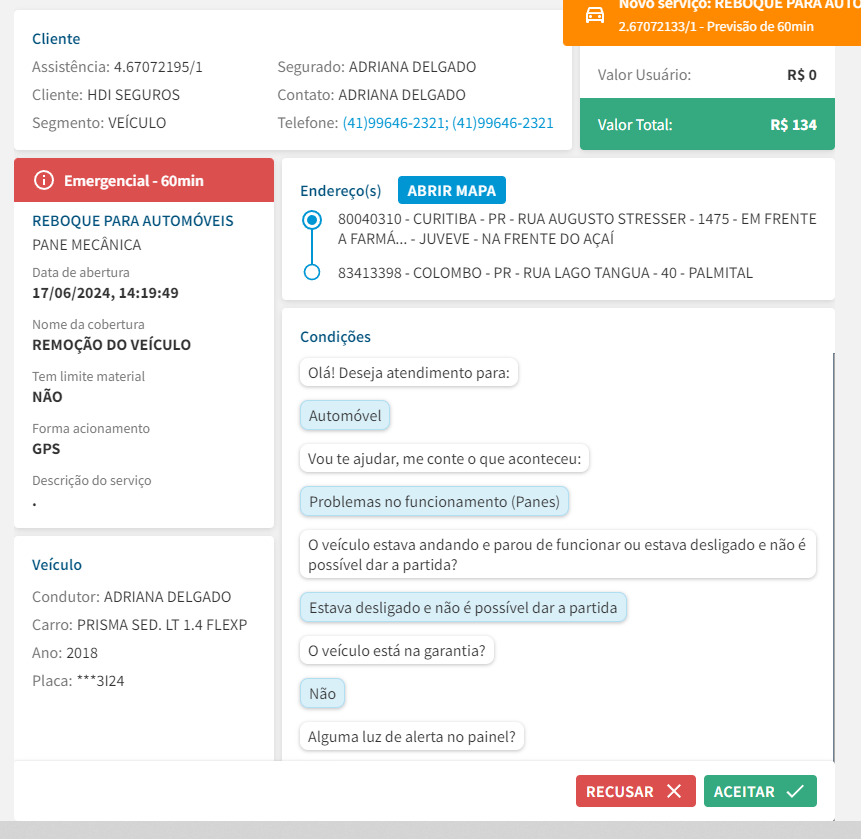Image resolution: width=861 pixels, height=839 pixels.
Task: Click the Condições panel scrollbar
Action: pos(834,557)
